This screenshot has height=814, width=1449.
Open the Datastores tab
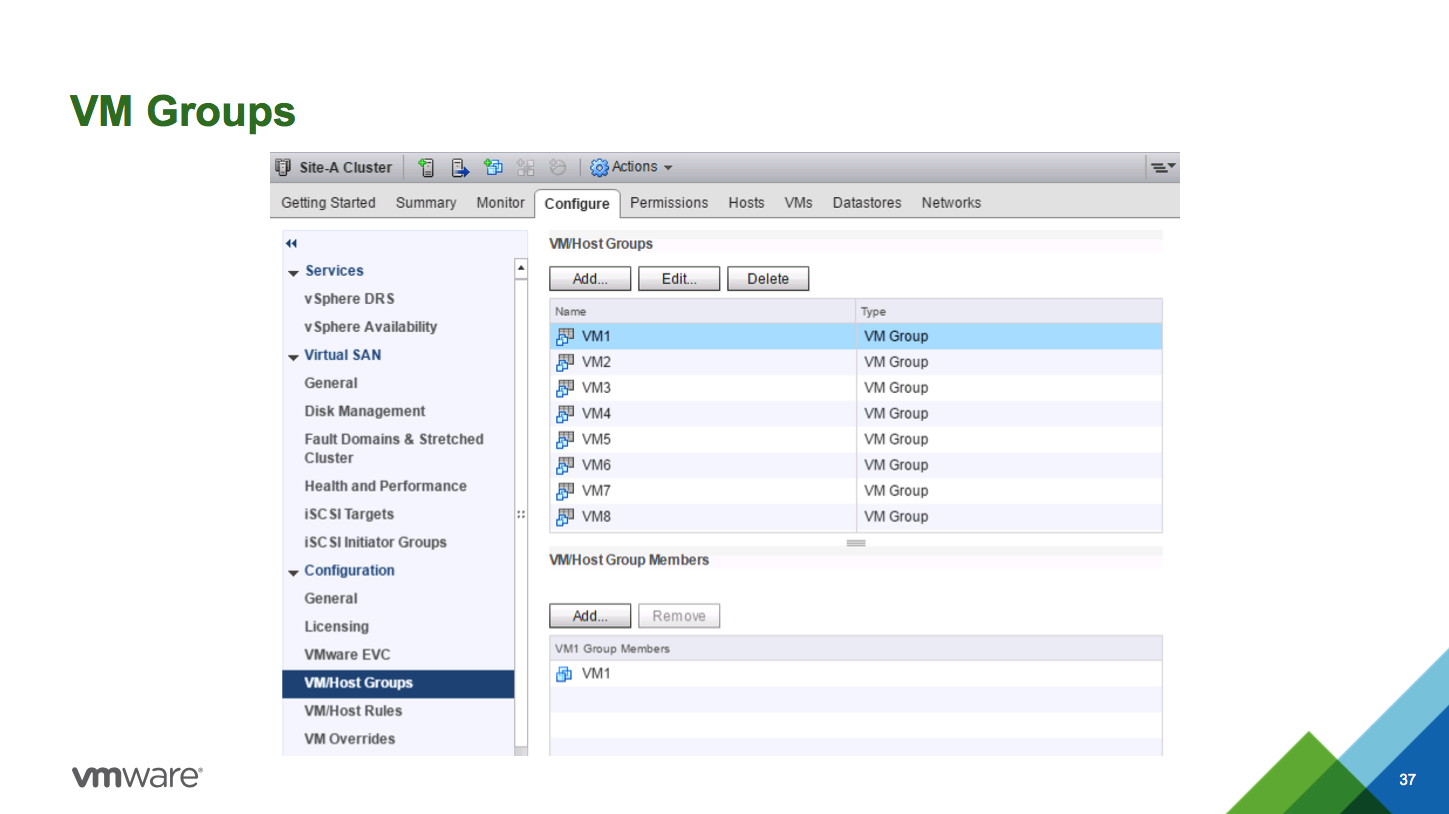tap(866, 203)
